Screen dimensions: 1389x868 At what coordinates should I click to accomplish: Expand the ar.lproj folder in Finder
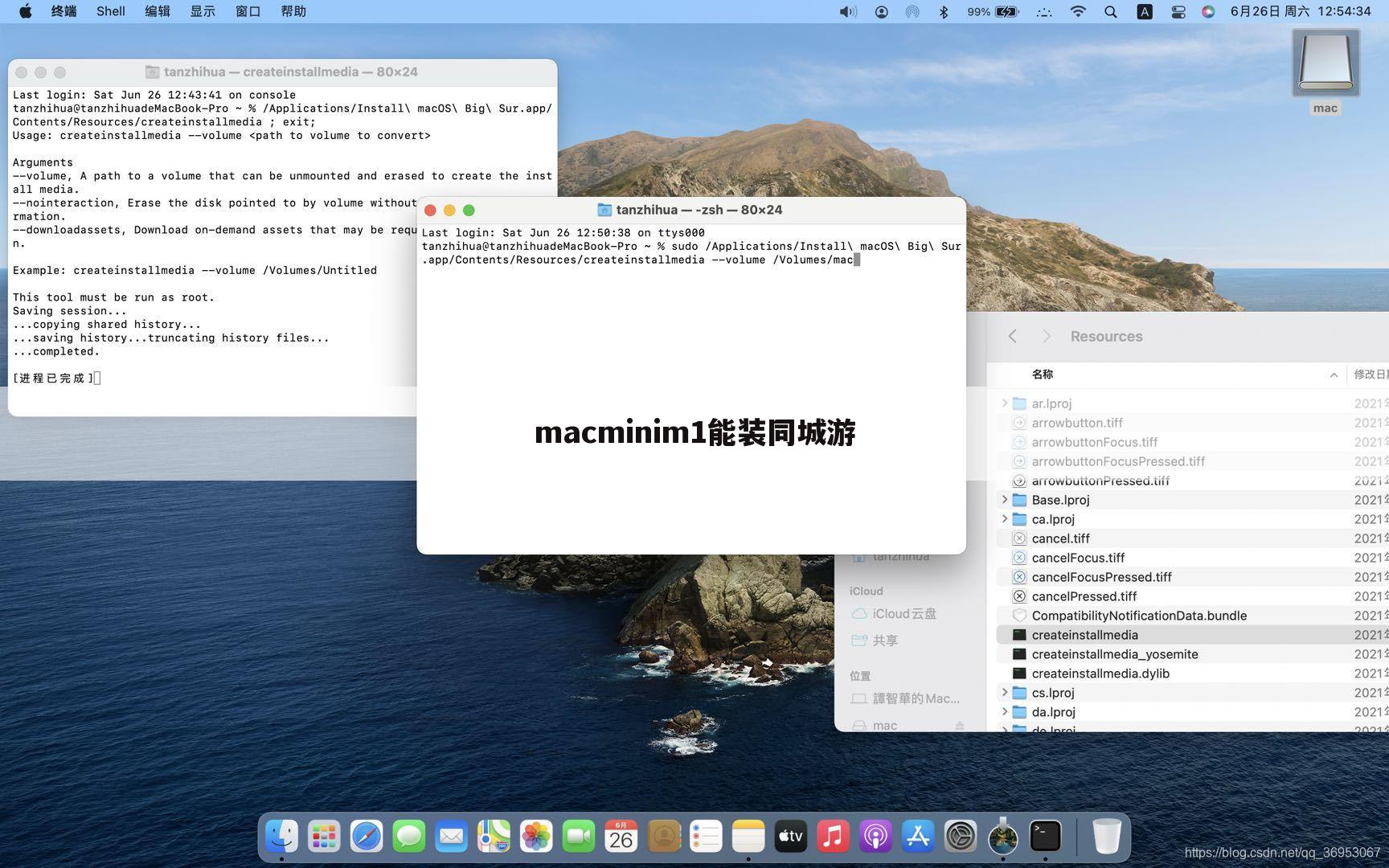(x=1004, y=403)
